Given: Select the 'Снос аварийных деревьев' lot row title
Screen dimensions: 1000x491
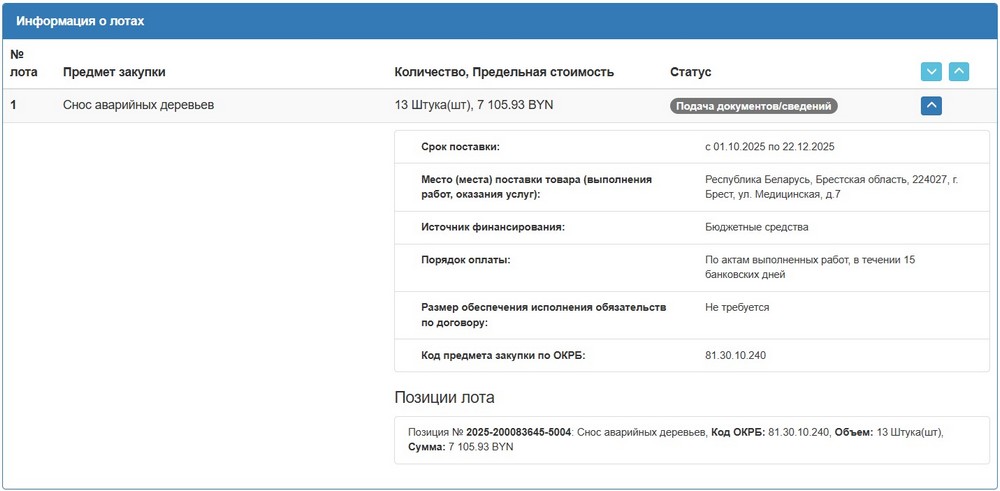Looking at the screenshot, I should [138, 105].
